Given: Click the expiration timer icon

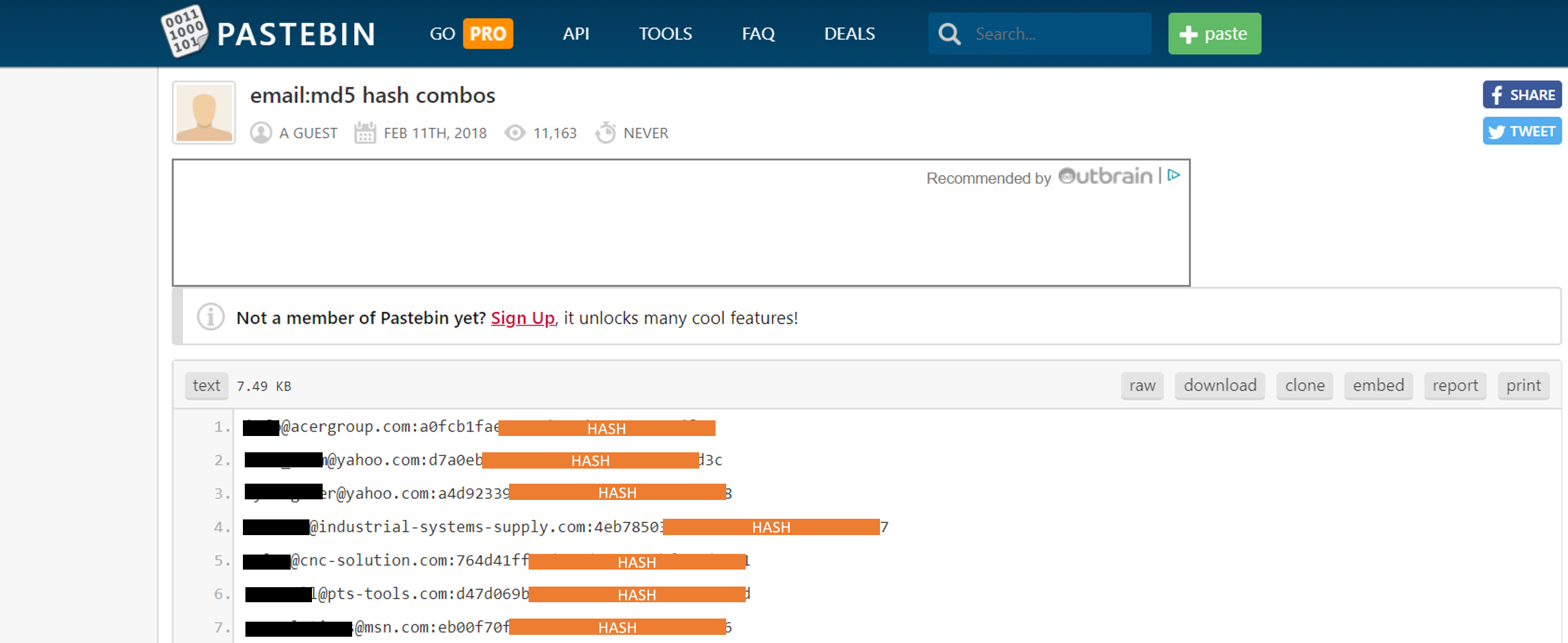Looking at the screenshot, I should 605,132.
